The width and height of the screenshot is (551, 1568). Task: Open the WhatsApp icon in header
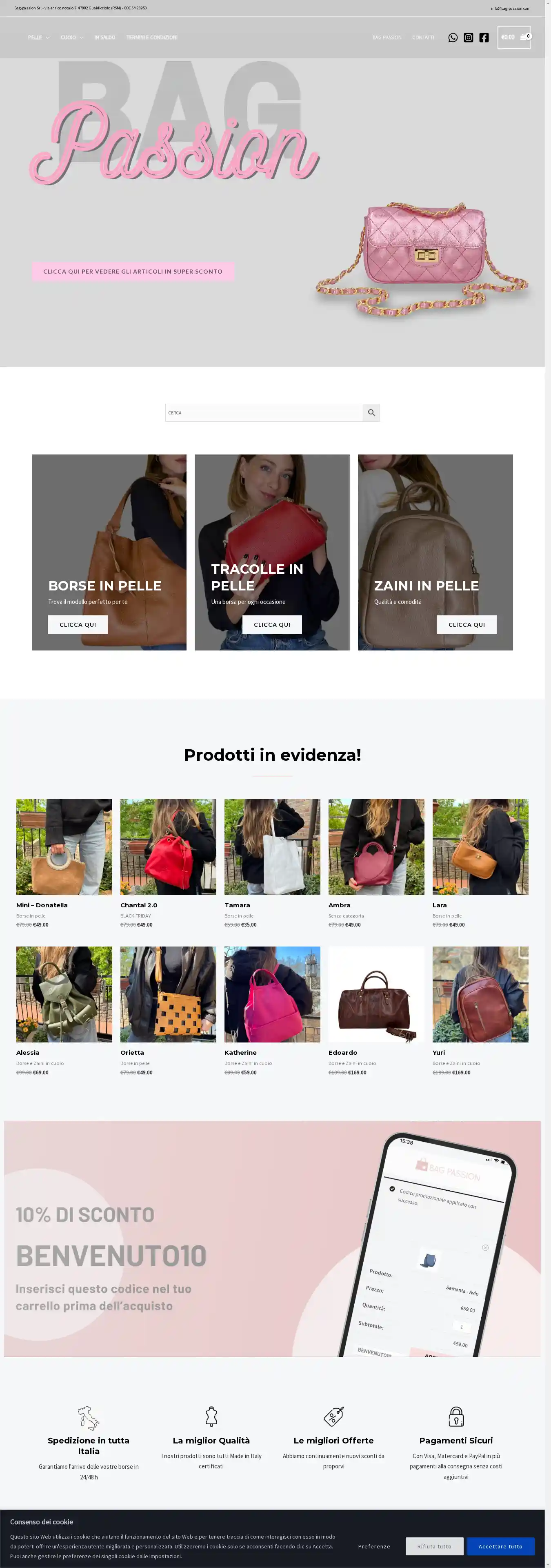(453, 38)
